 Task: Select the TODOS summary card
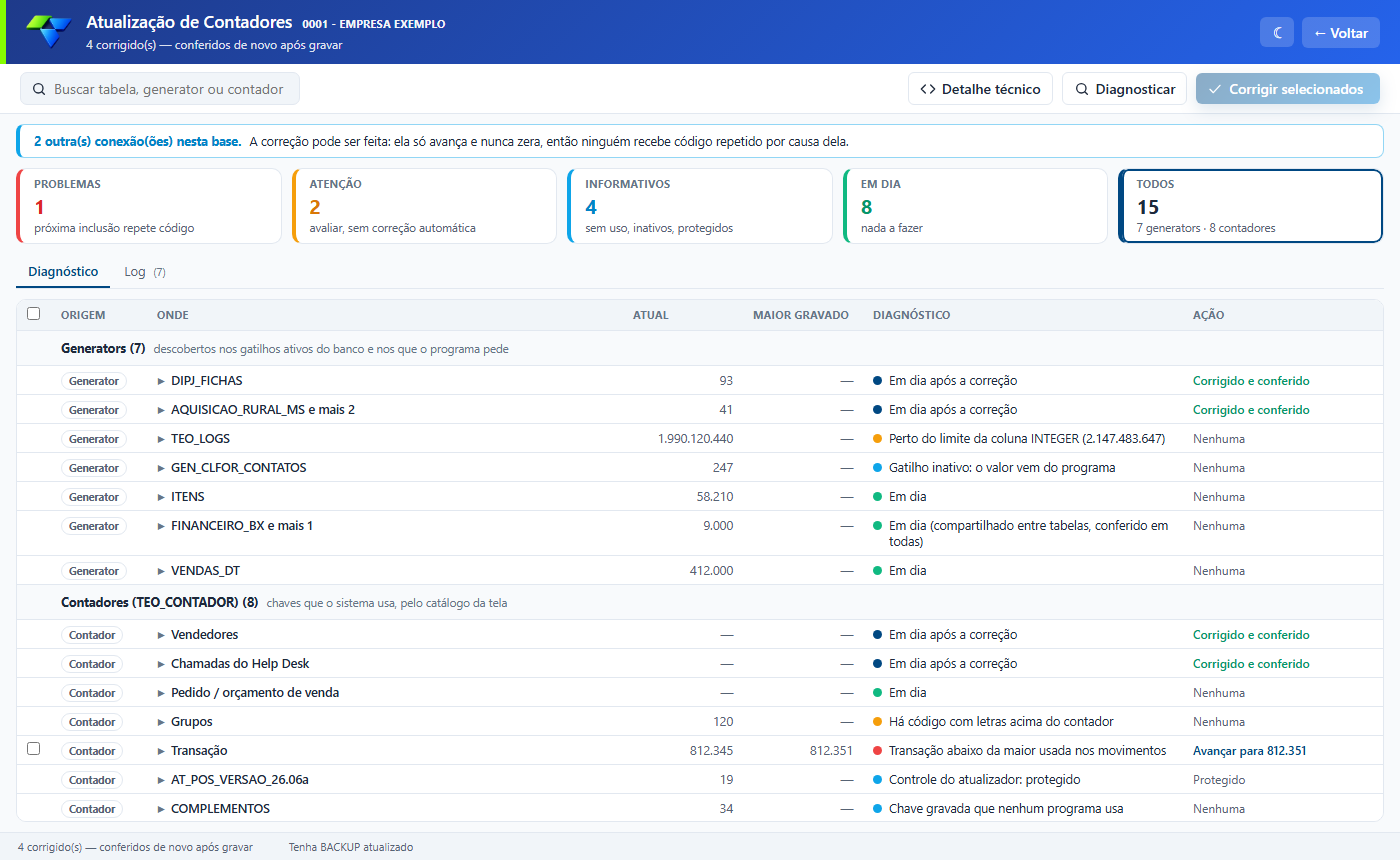tap(1250, 206)
